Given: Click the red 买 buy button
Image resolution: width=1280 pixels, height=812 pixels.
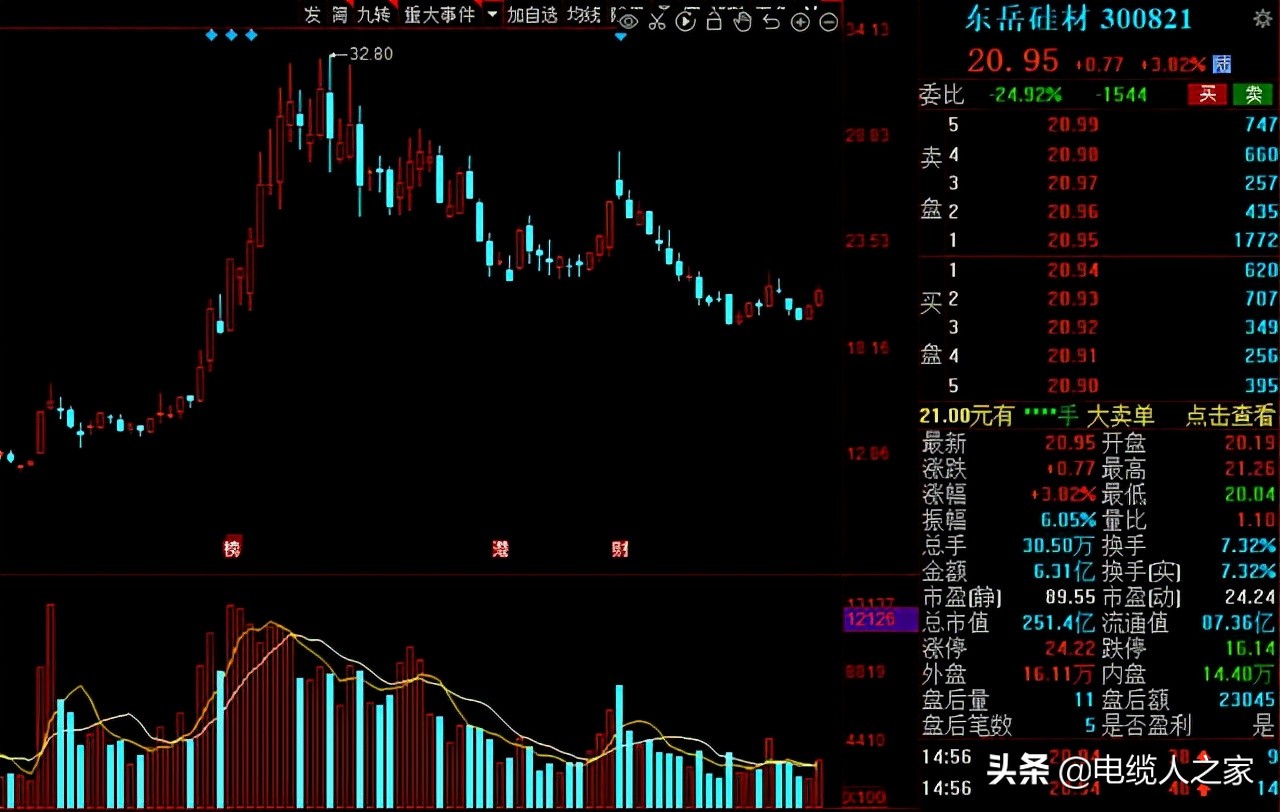Looking at the screenshot, I should pos(1207,94).
